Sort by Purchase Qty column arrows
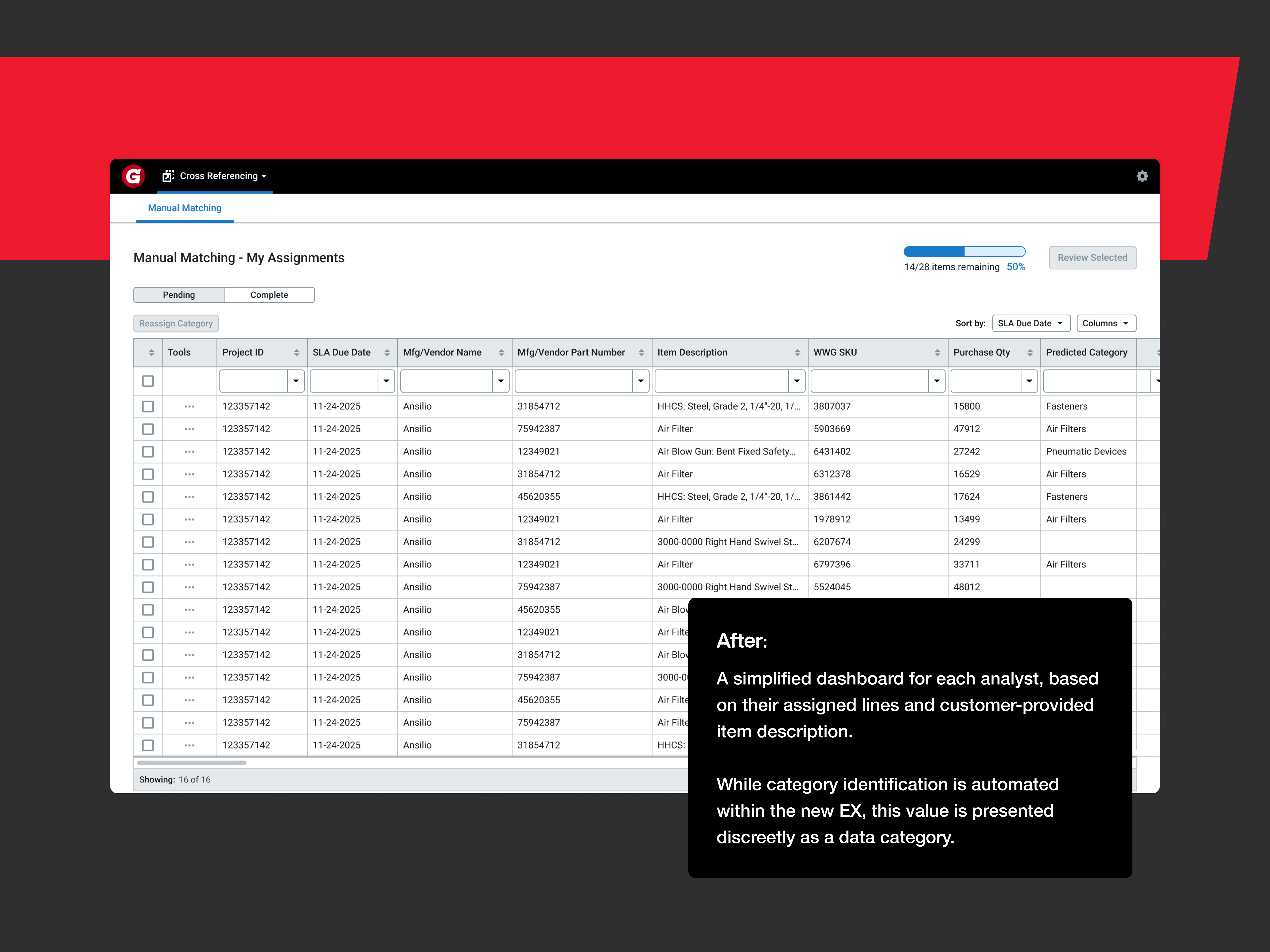This screenshot has height=952, width=1270. tap(1030, 353)
